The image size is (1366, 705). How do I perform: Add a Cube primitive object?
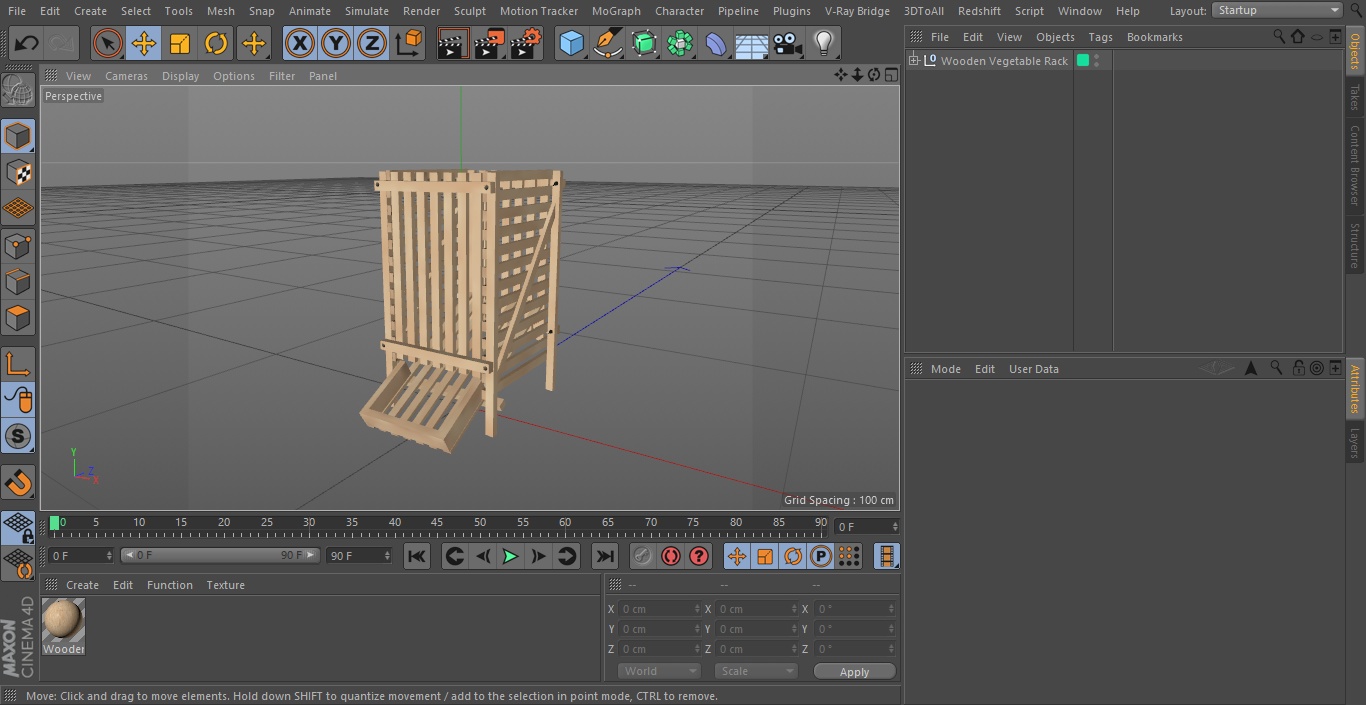click(x=571, y=44)
